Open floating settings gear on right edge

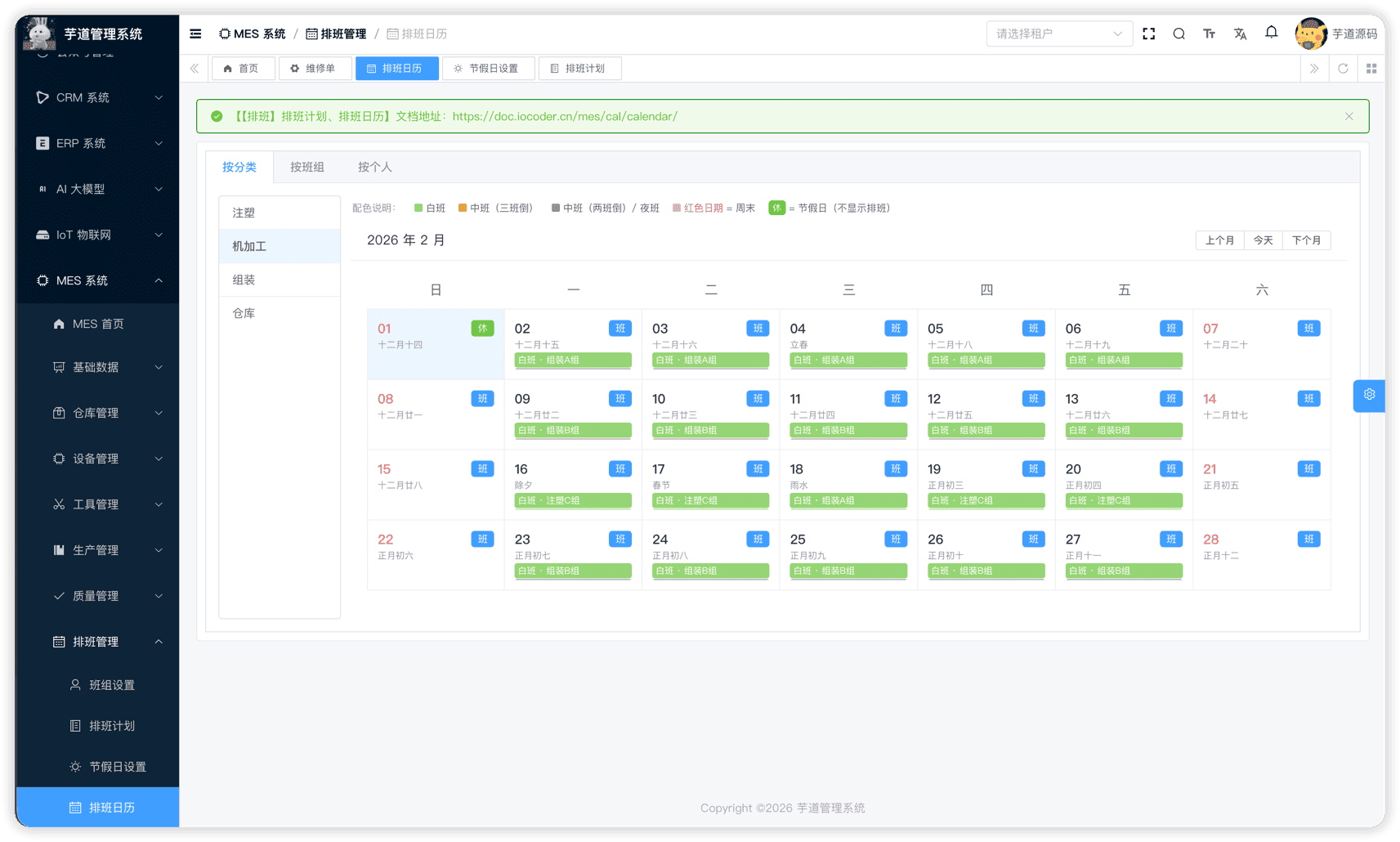(x=1369, y=395)
